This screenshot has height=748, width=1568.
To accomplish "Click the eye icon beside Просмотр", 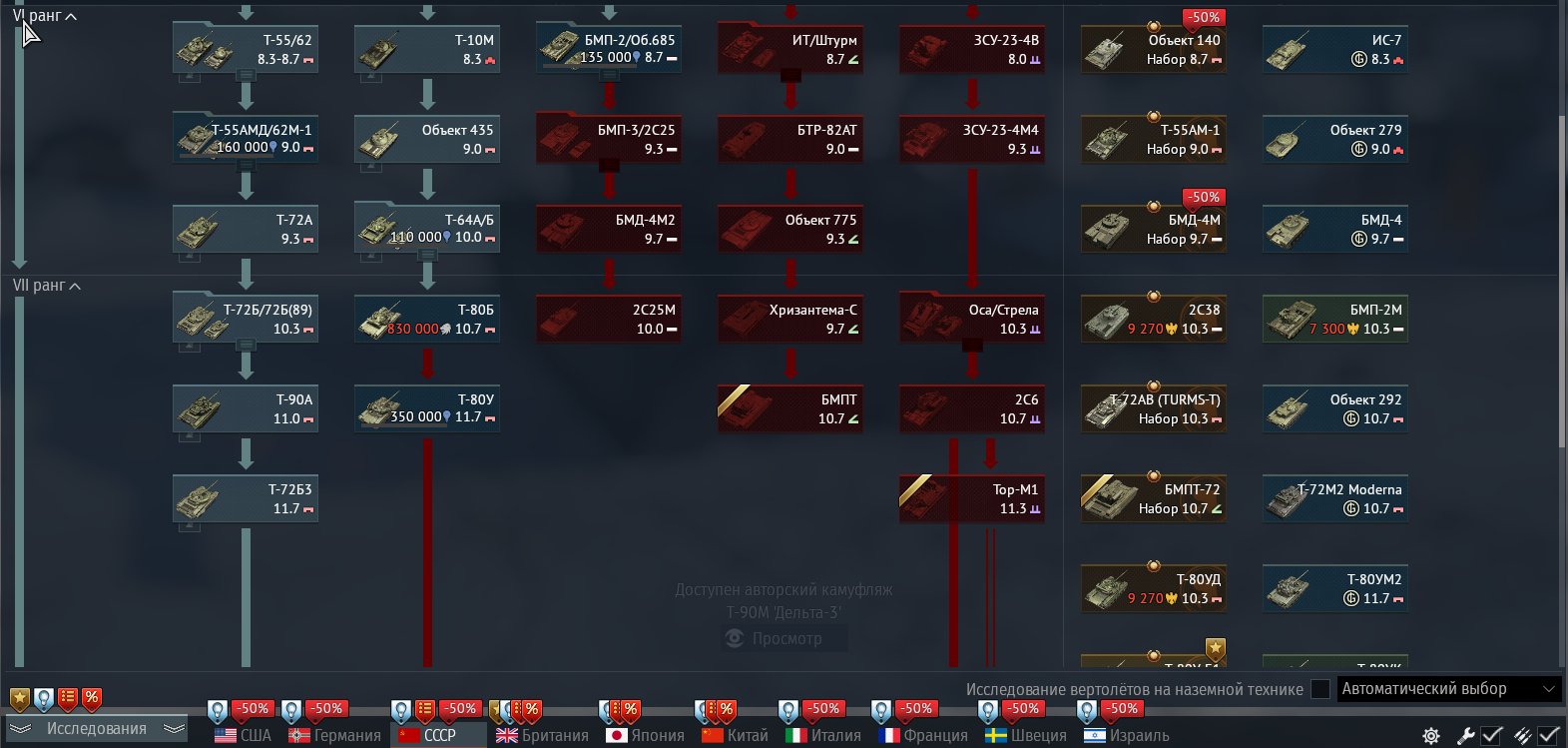I will point(735,638).
